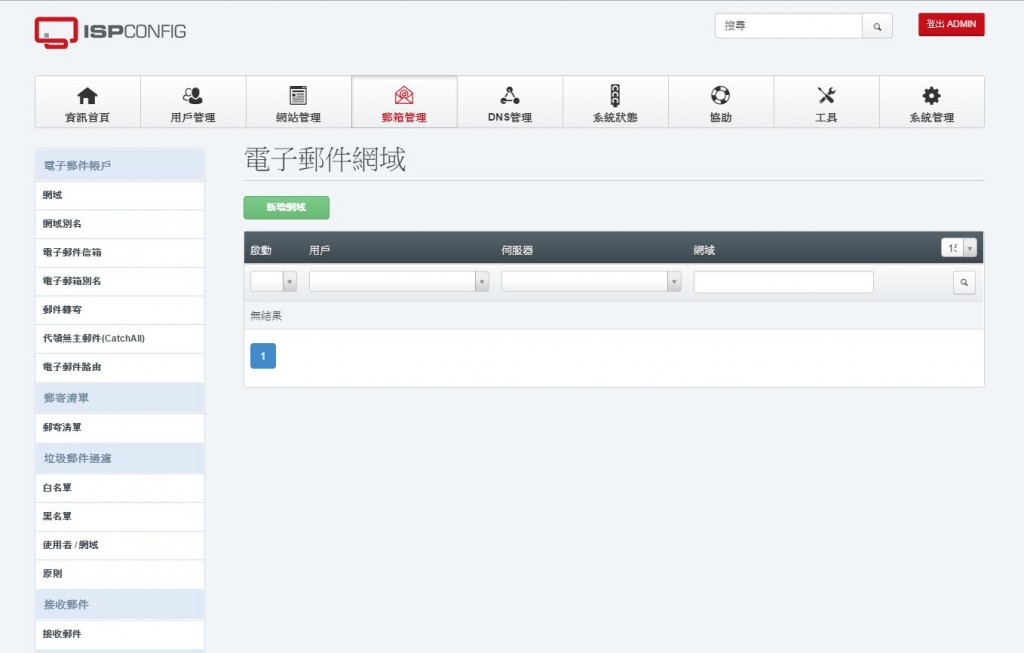Select 黑名單 in the sidebar

(120, 517)
